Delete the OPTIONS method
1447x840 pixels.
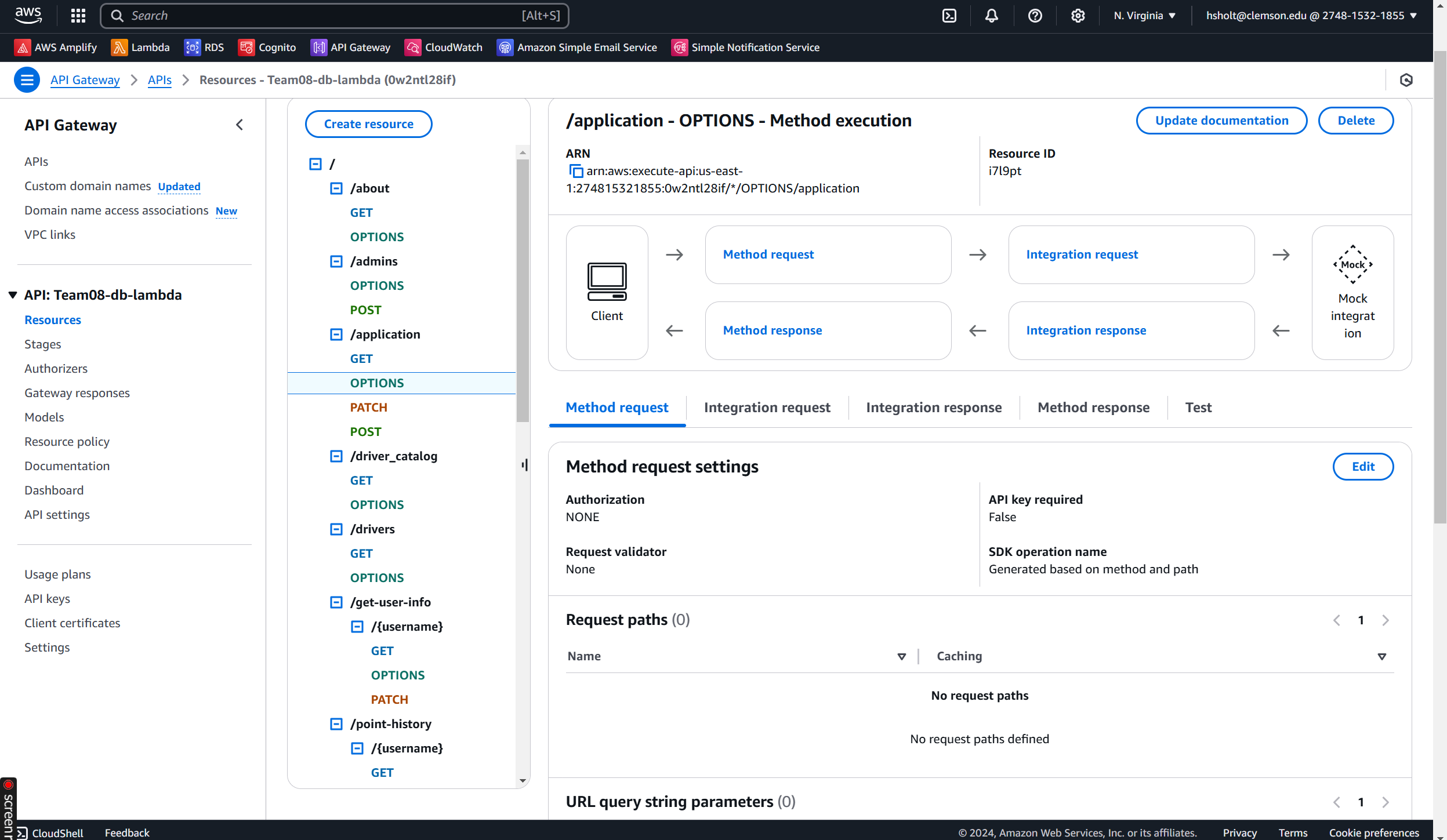(1356, 121)
